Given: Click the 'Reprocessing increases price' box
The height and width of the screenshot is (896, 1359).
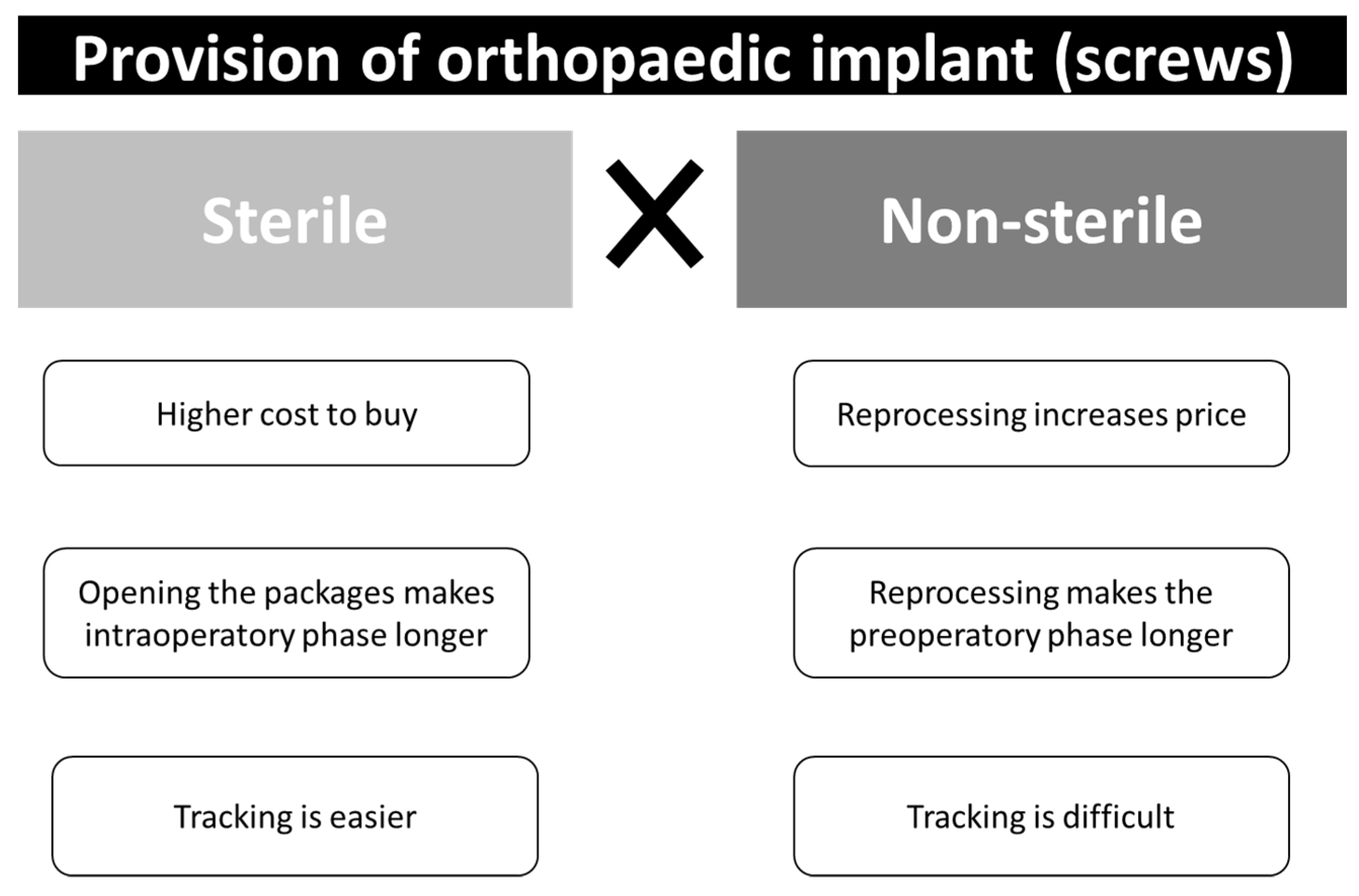Looking at the screenshot, I should (x=1041, y=414).
